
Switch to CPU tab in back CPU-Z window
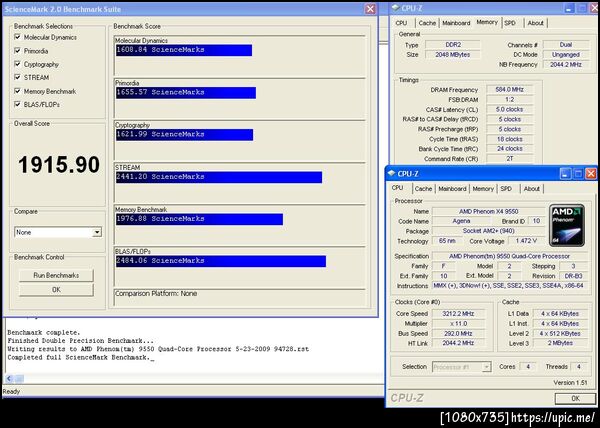401,23
